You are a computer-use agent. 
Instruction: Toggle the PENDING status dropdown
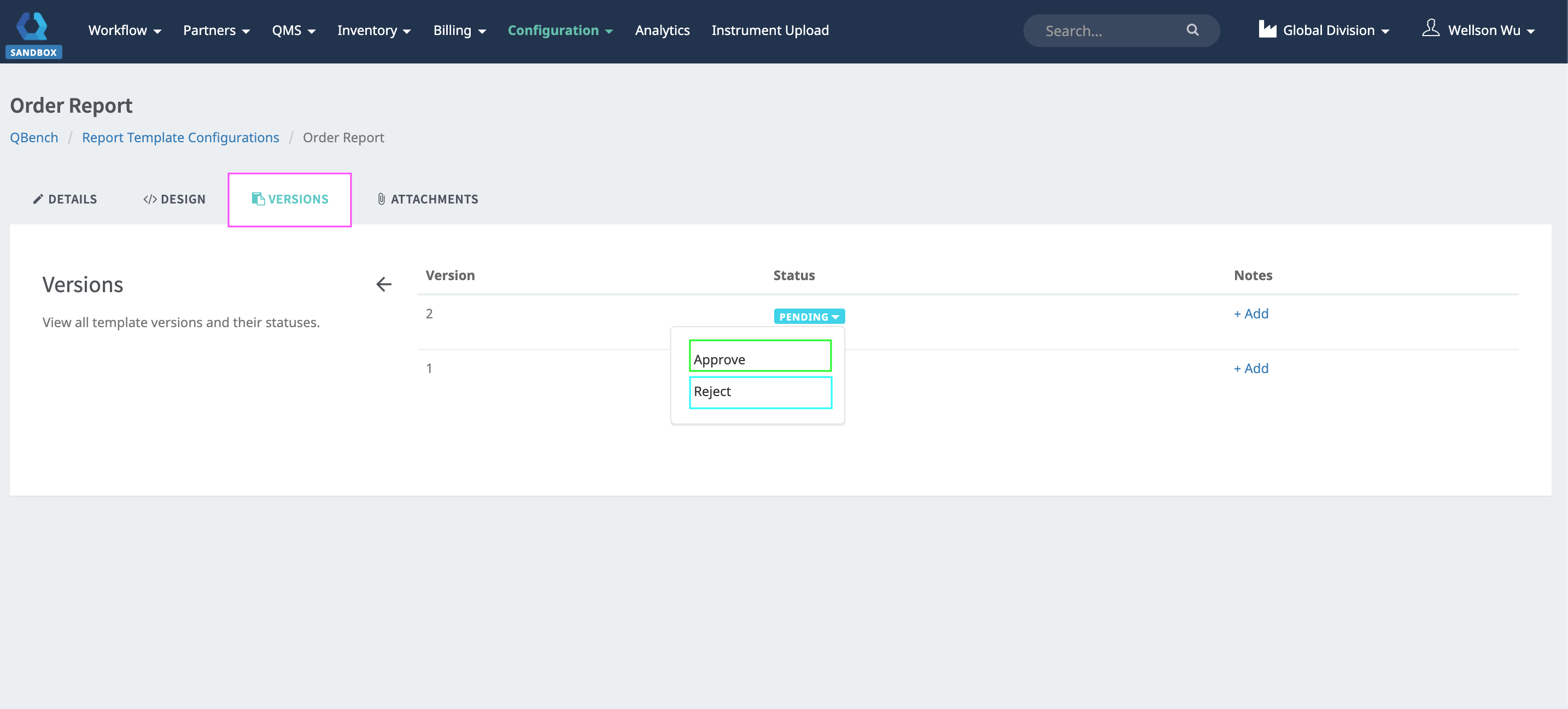[x=809, y=317]
